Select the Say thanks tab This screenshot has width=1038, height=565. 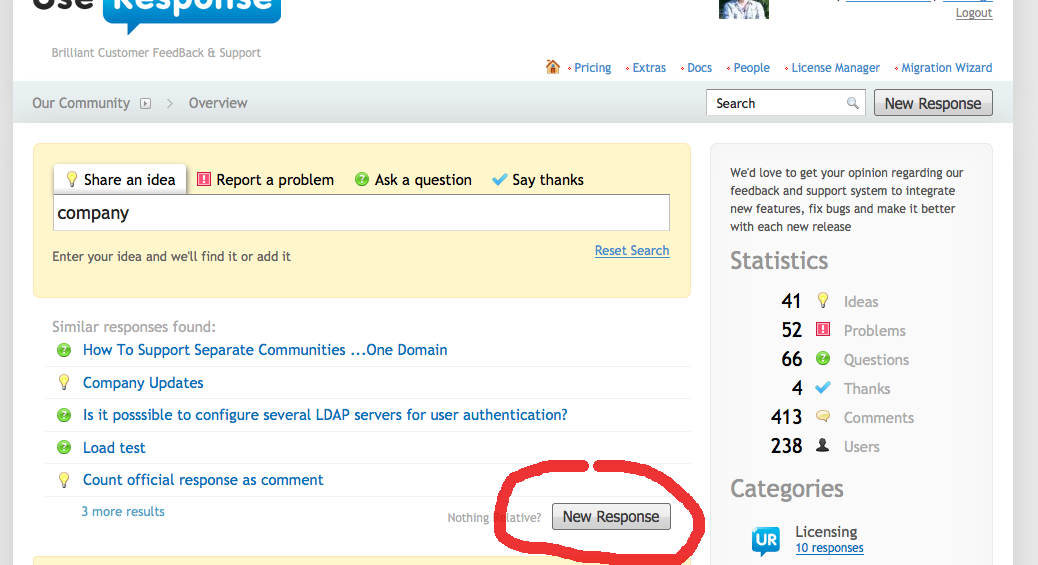click(538, 180)
